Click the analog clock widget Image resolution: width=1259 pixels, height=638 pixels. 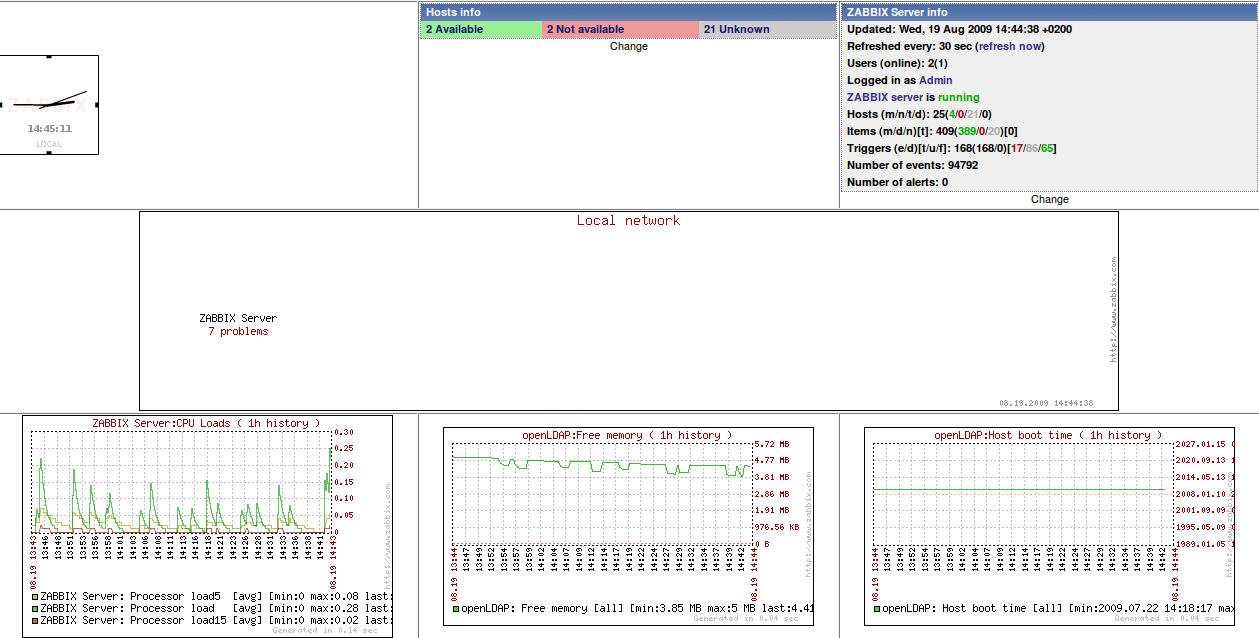pos(49,104)
